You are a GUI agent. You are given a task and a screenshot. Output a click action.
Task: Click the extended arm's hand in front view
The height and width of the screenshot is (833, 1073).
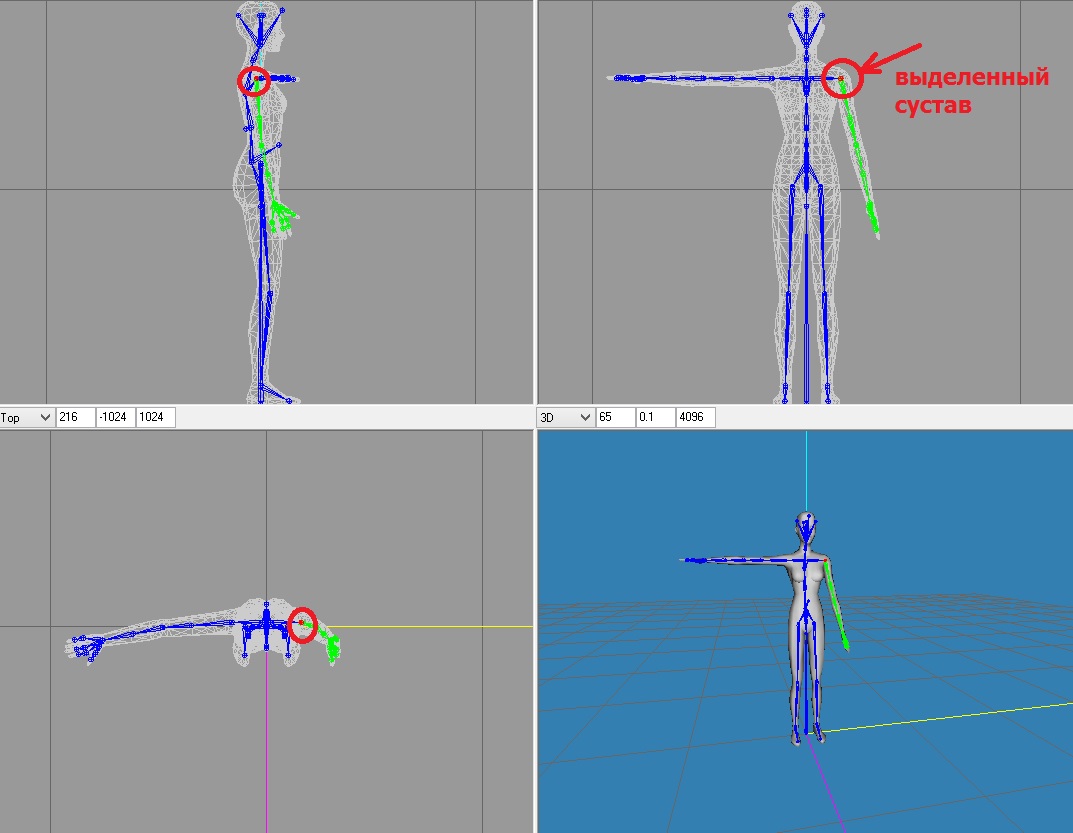(627, 78)
